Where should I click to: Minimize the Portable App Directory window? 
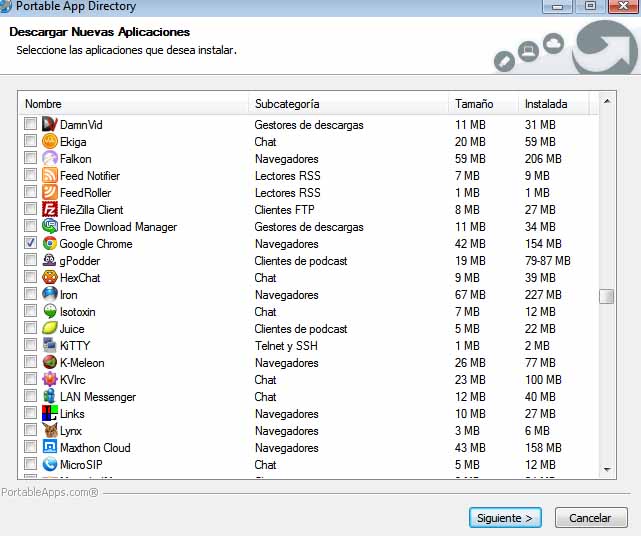[557, 6]
